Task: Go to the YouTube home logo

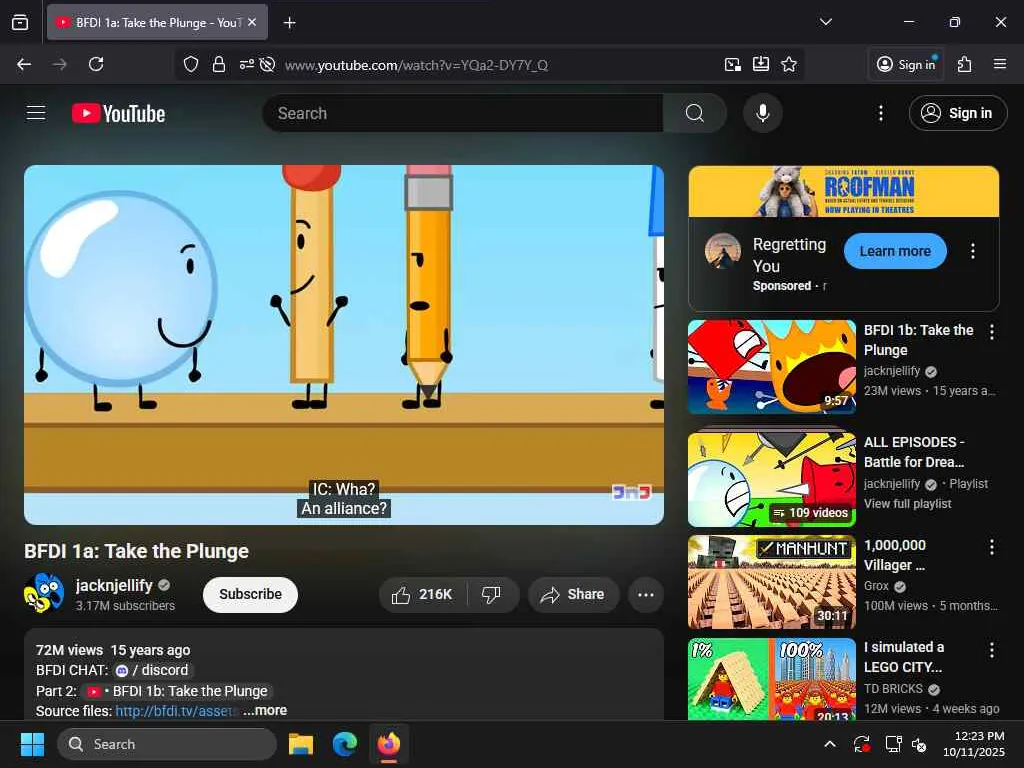Action: click(x=118, y=114)
